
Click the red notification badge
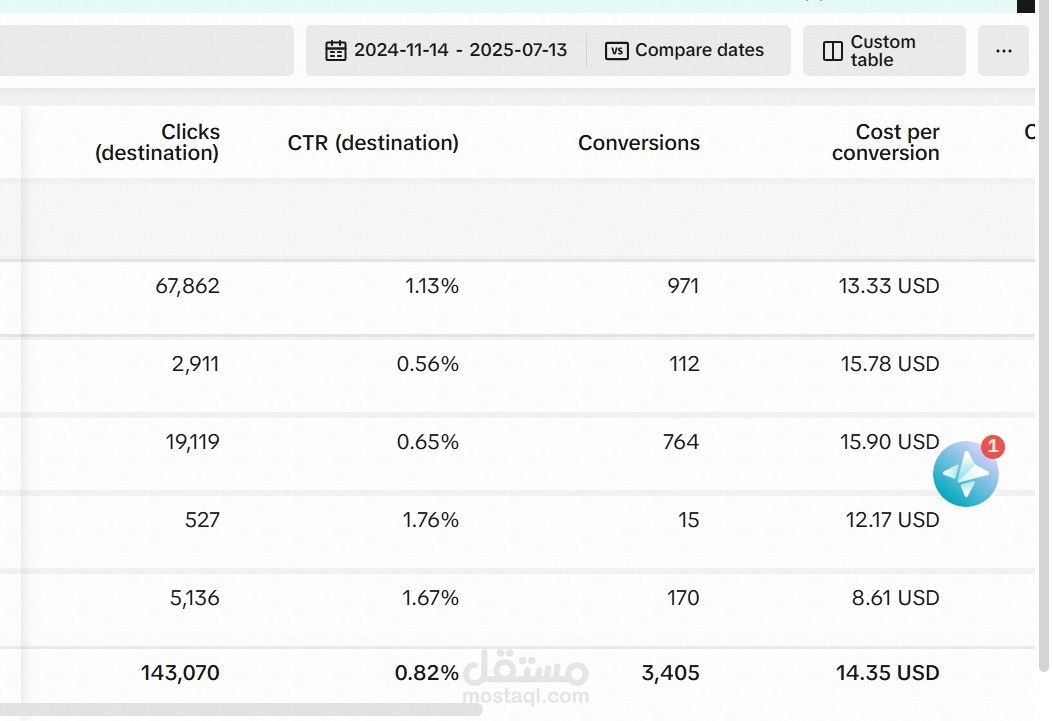(992, 447)
